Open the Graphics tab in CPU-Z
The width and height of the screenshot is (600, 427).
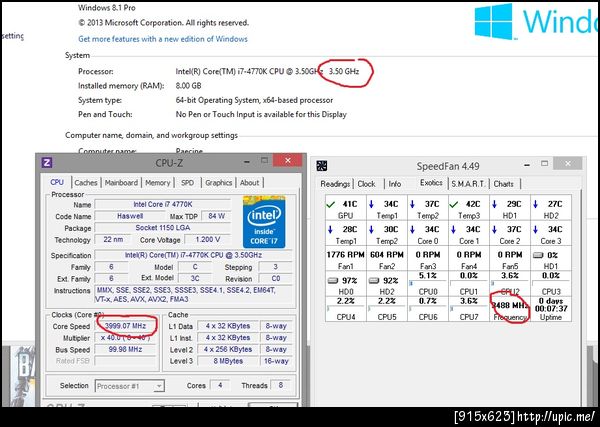pos(218,183)
